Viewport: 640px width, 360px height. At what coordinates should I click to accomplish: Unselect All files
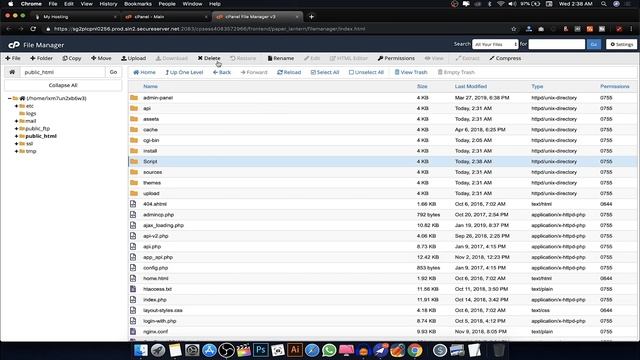(x=367, y=72)
